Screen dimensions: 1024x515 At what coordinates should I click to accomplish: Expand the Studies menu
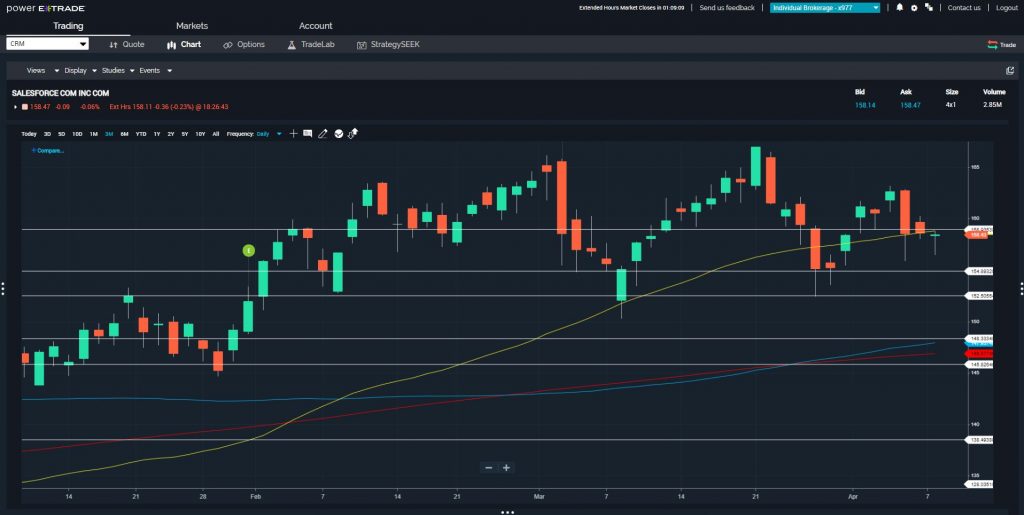(118, 70)
